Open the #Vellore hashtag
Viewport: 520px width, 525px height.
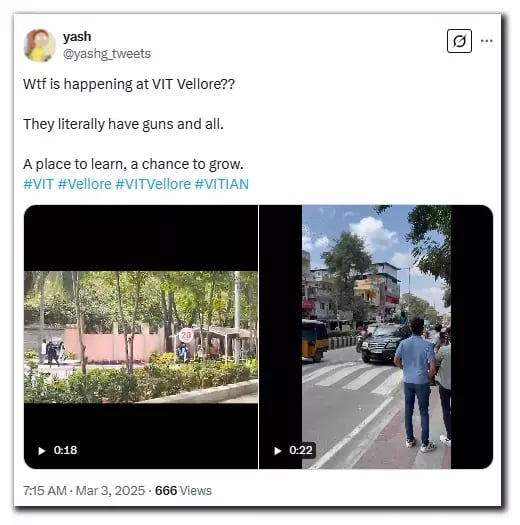[84, 184]
